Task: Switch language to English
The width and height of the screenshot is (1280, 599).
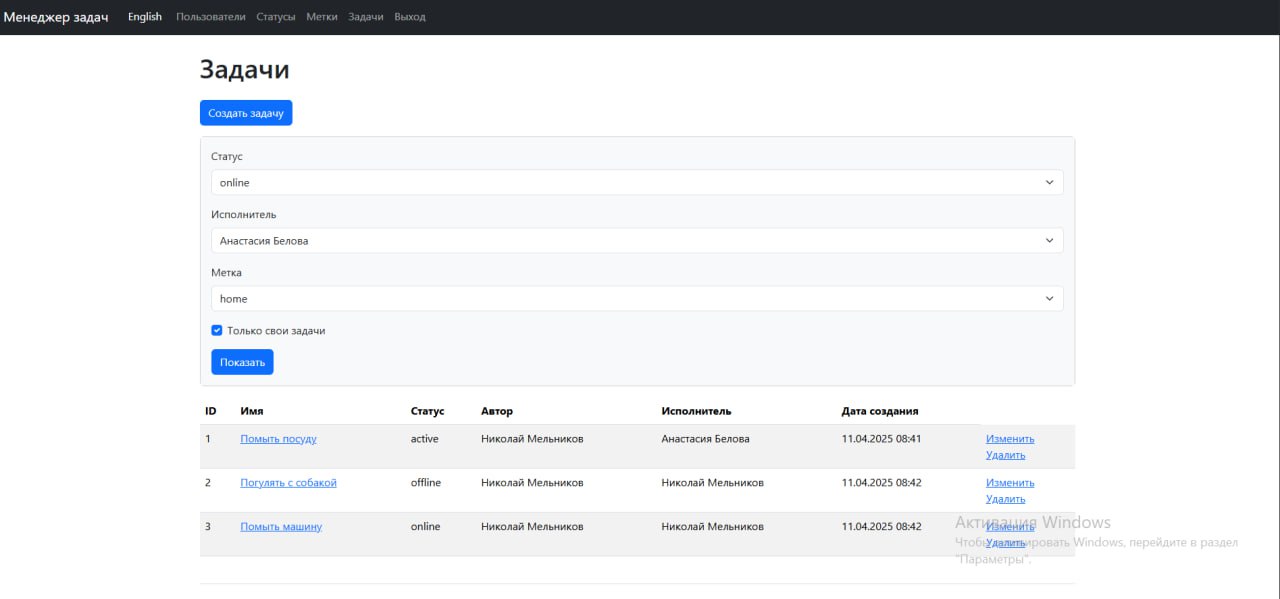Action: 145,17
